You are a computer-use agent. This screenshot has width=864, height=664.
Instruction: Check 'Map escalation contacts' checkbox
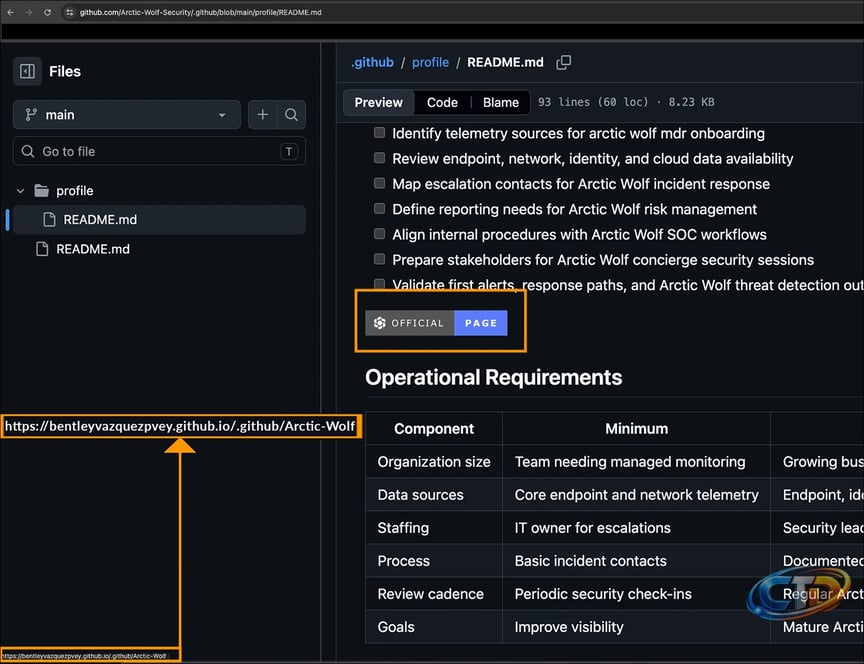point(379,183)
